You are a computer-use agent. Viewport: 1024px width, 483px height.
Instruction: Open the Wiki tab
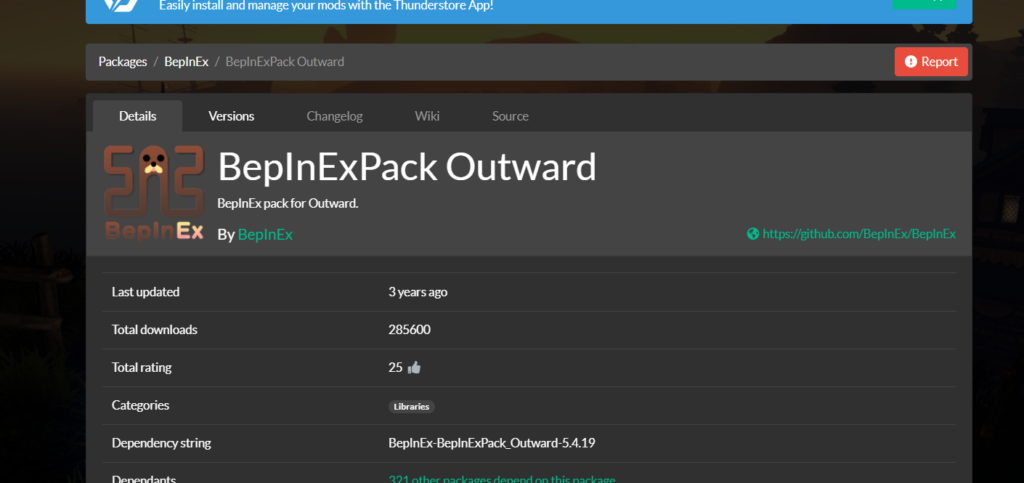(x=427, y=116)
